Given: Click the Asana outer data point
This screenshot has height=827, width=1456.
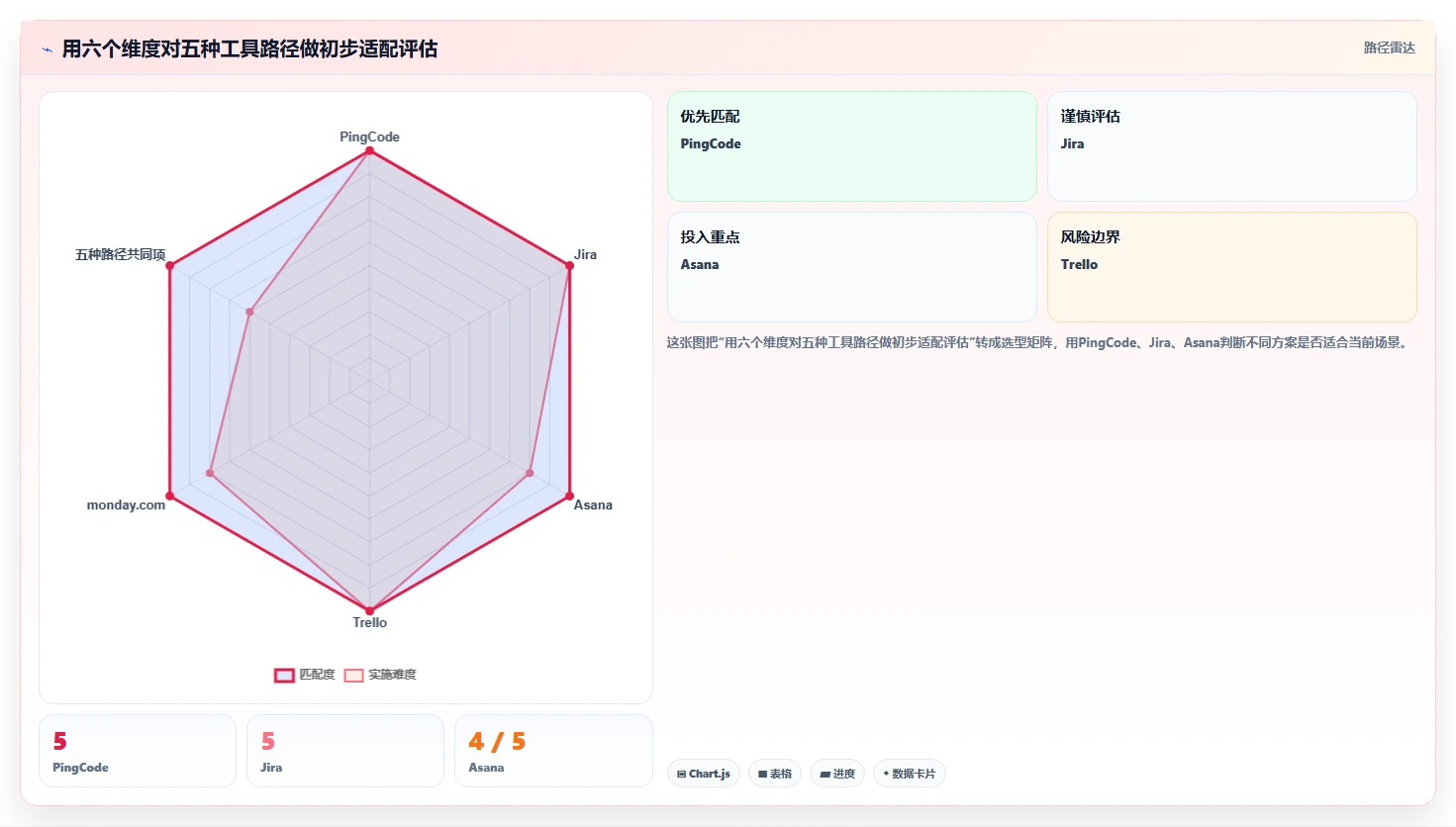Looking at the screenshot, I should (569, 496).
